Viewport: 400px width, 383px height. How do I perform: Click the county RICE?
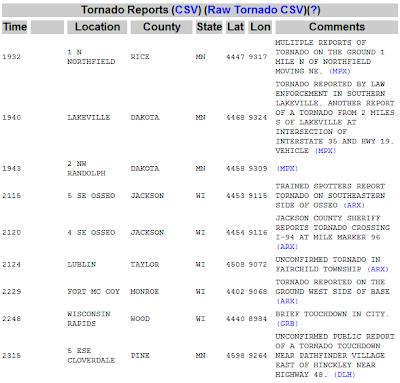tap(140, 57)
